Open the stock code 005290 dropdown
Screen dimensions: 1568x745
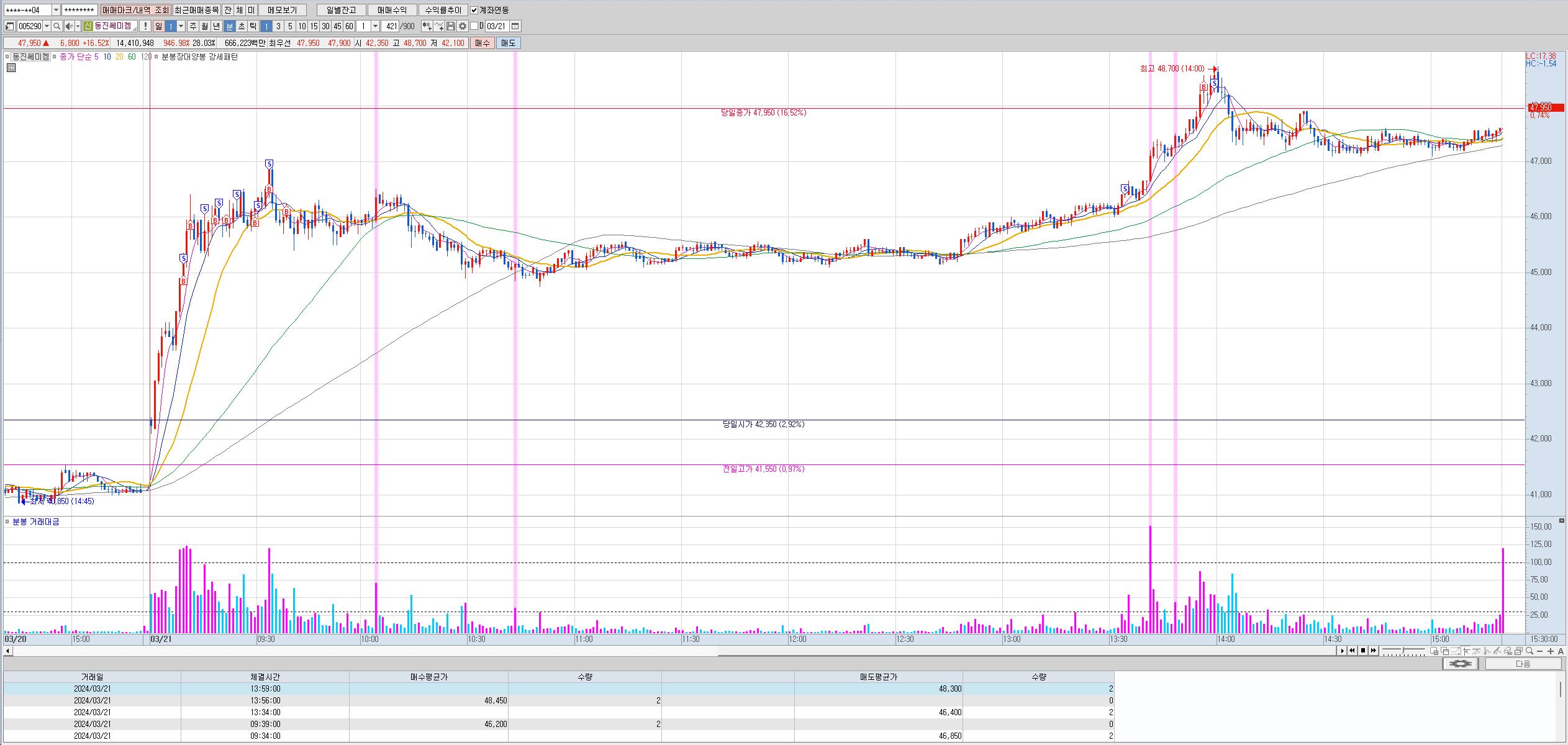point(47,26)
